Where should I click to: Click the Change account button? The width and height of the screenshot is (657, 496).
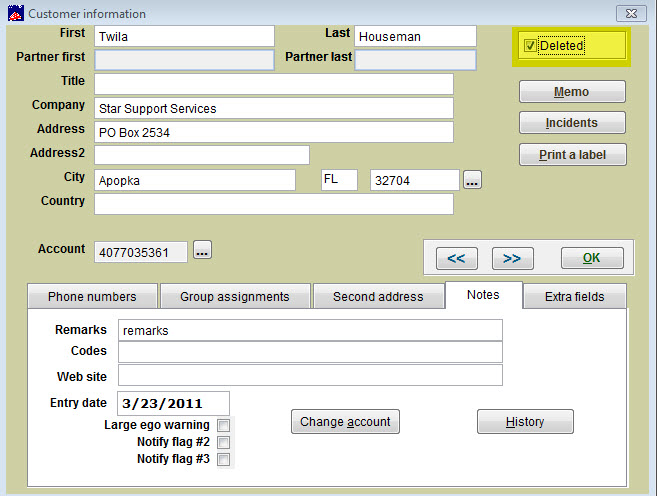click(345, 421)
